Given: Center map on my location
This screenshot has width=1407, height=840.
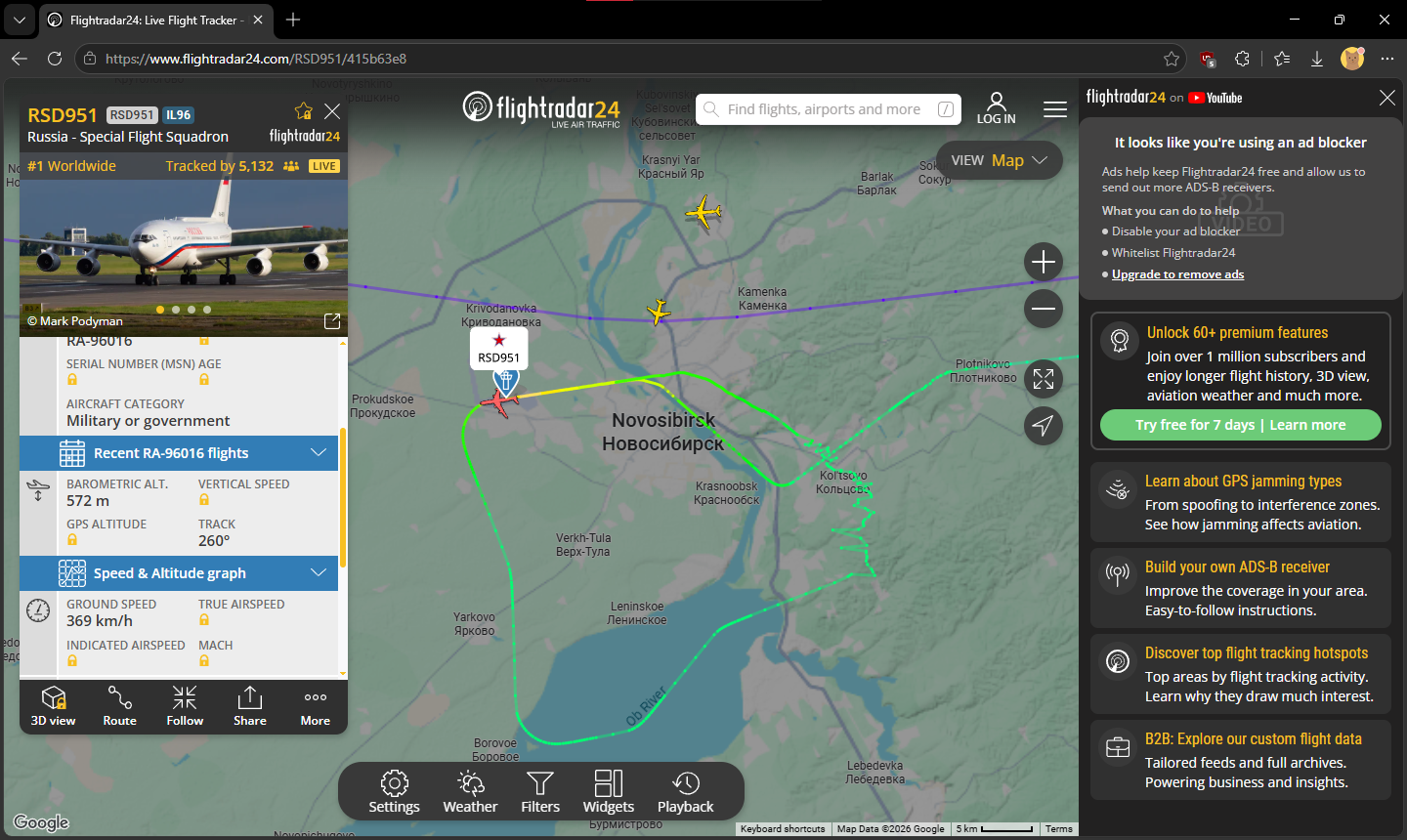Looking at the screenshot, I should [1044, 426].
